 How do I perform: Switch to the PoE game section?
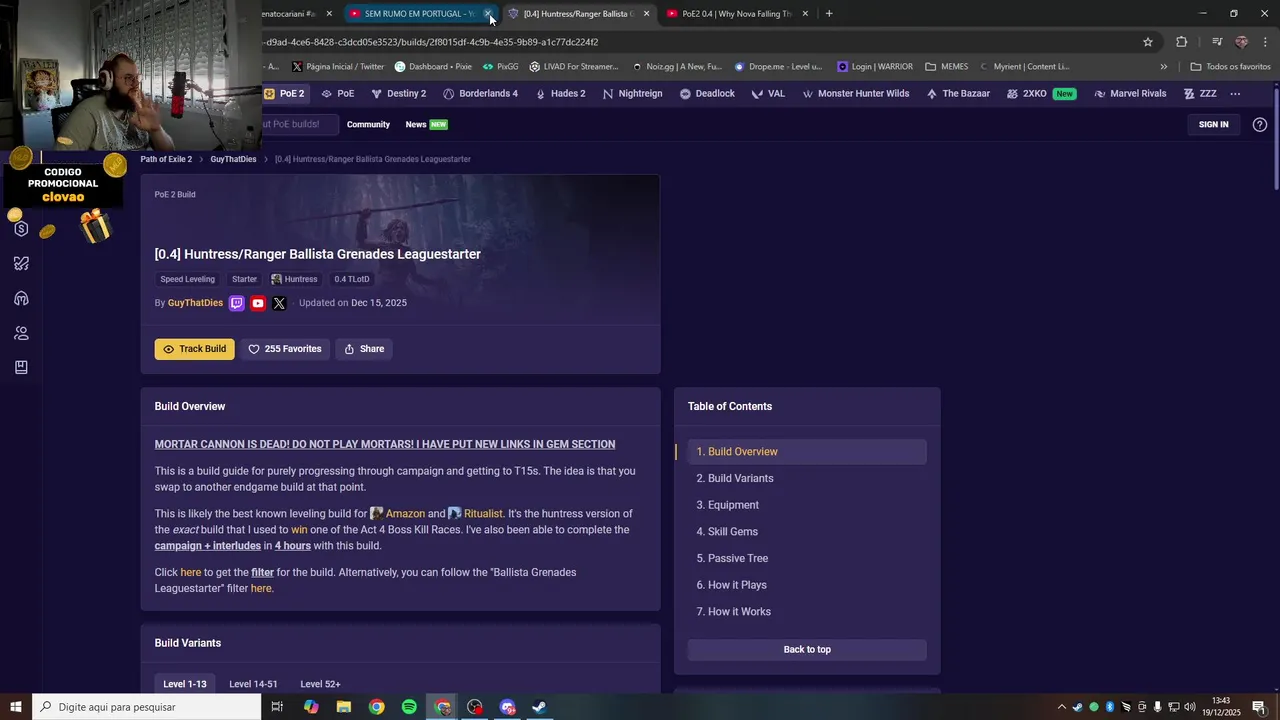(337, 93)
